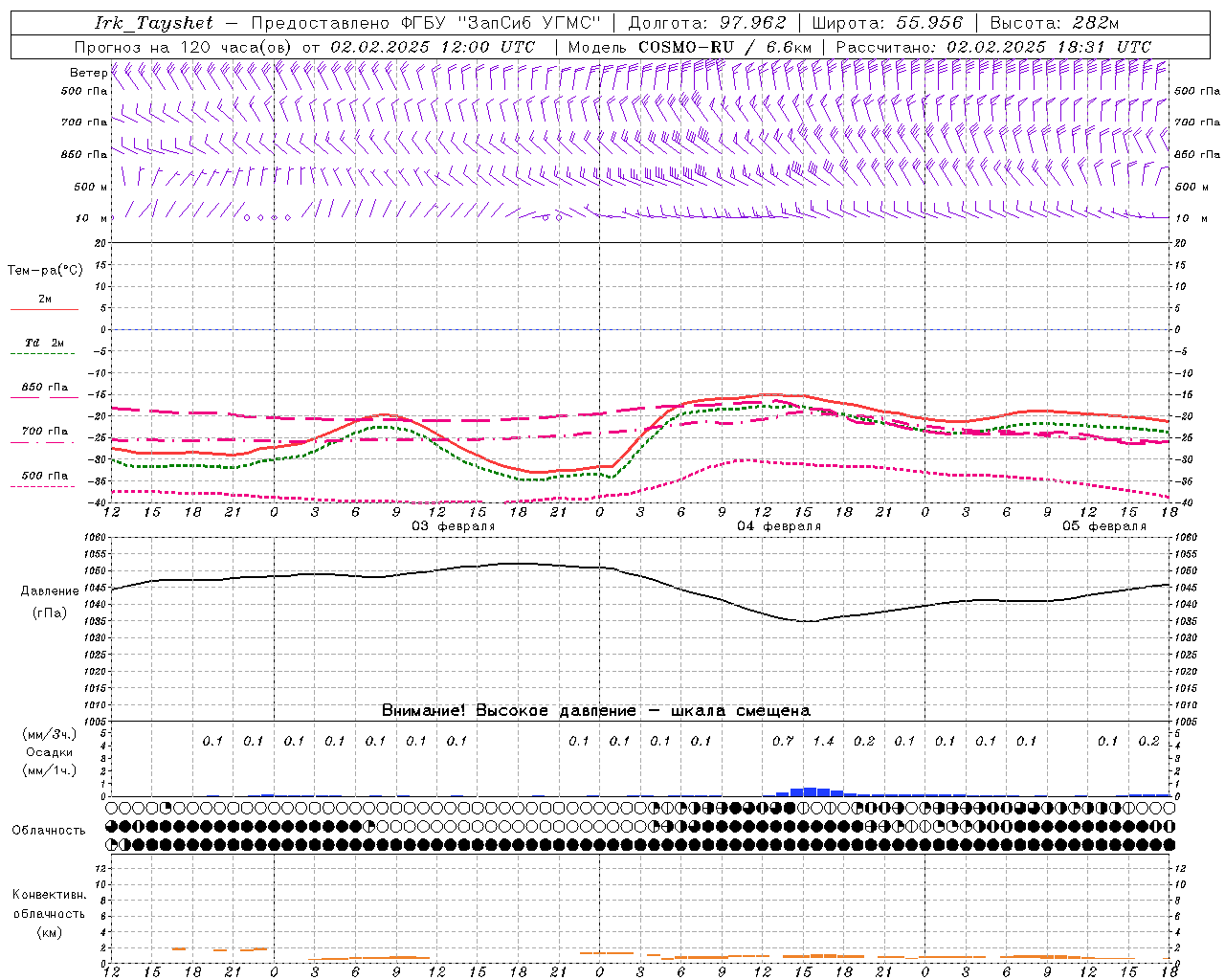Screen dimensions: 1225x980
Task: Select the longitude value 97.962
Action: tap(752, 23)
